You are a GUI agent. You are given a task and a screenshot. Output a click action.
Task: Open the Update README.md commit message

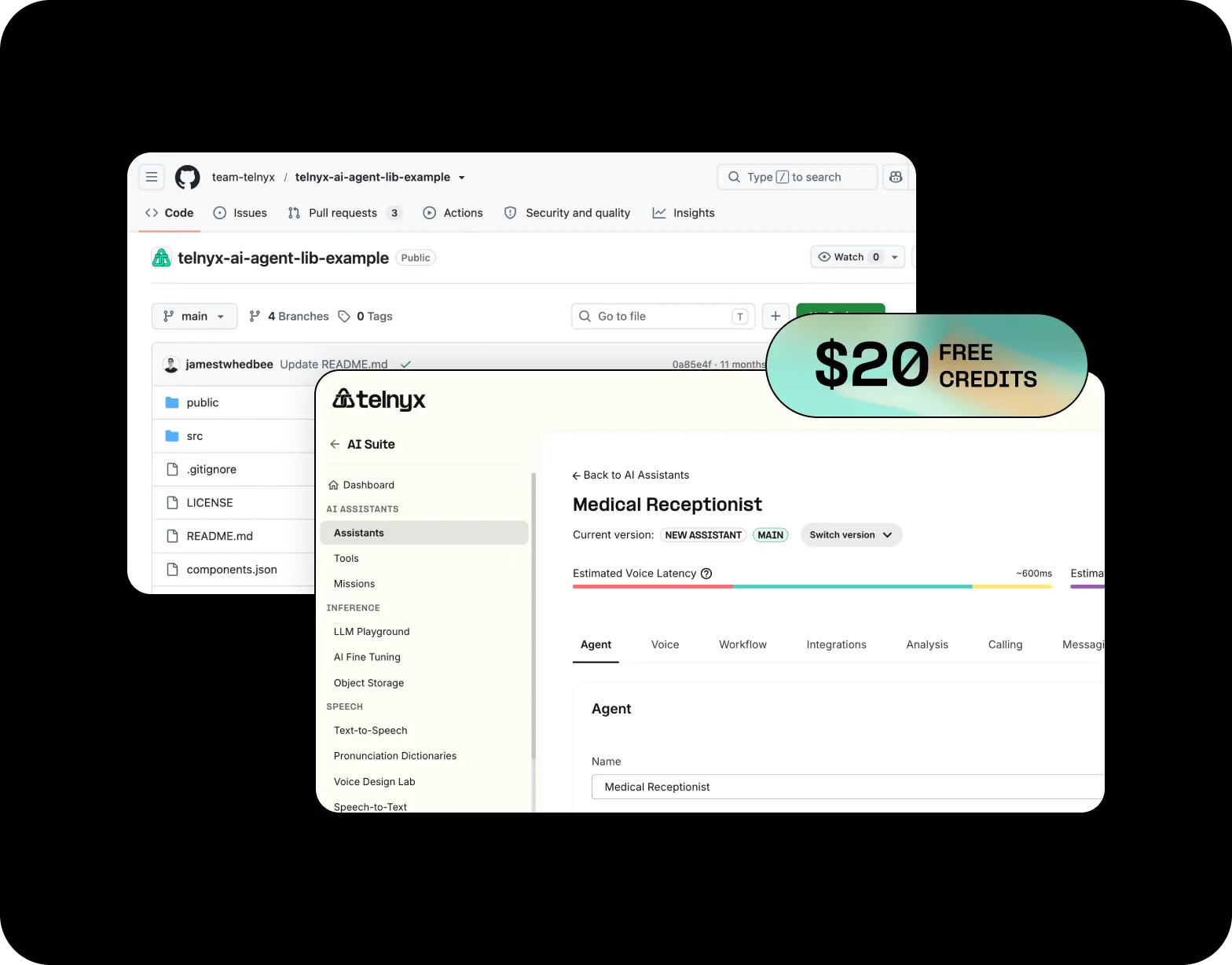coord(334,365)
